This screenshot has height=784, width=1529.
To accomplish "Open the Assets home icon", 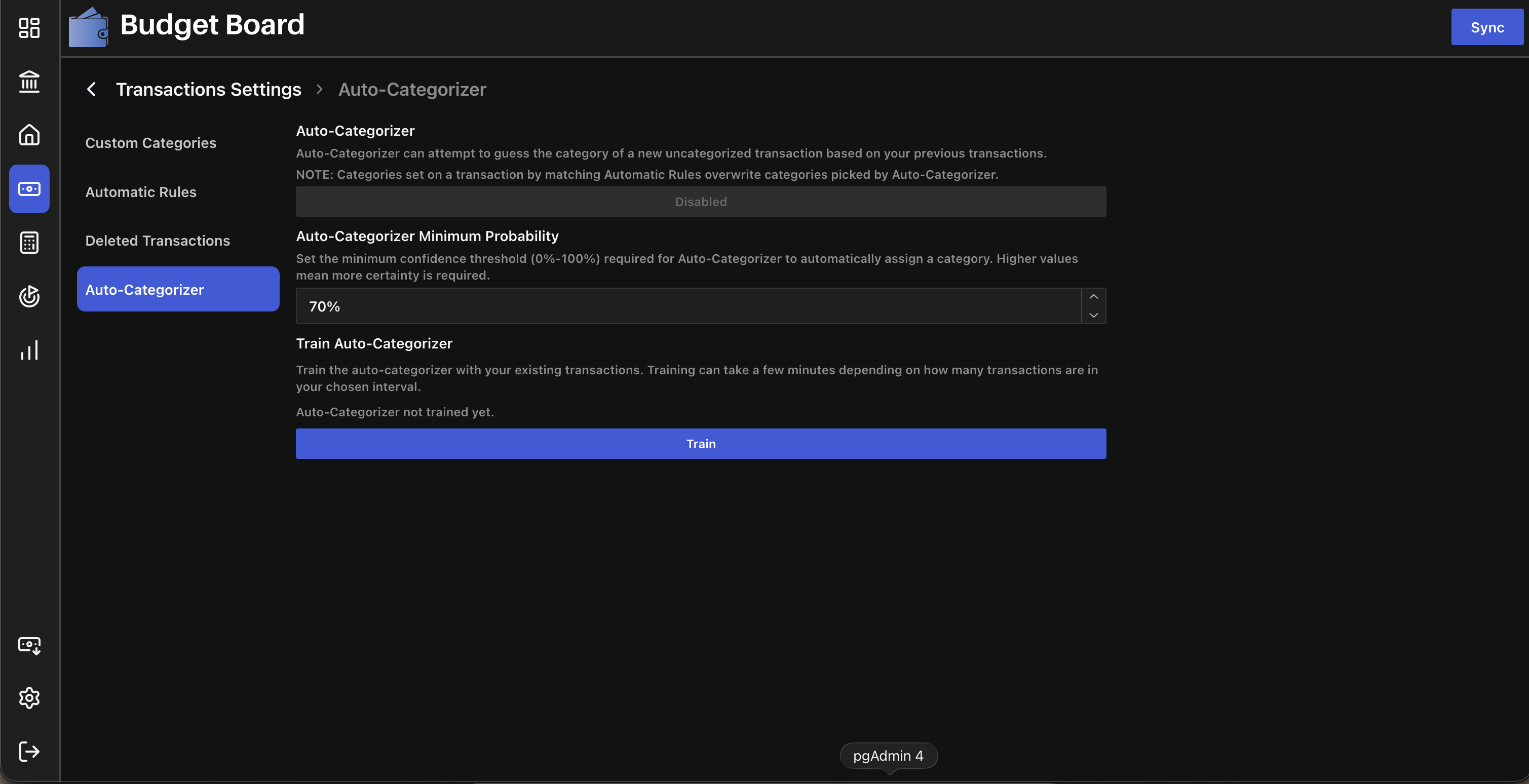I will click(29, 135).
